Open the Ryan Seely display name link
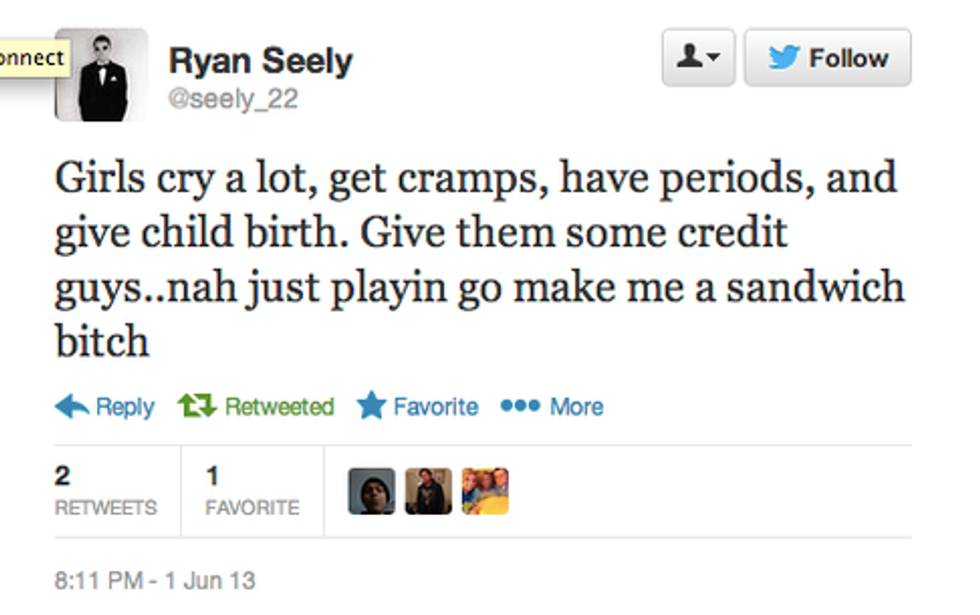Viewport: 980px width, 615px height. click(x=260, y=62)
